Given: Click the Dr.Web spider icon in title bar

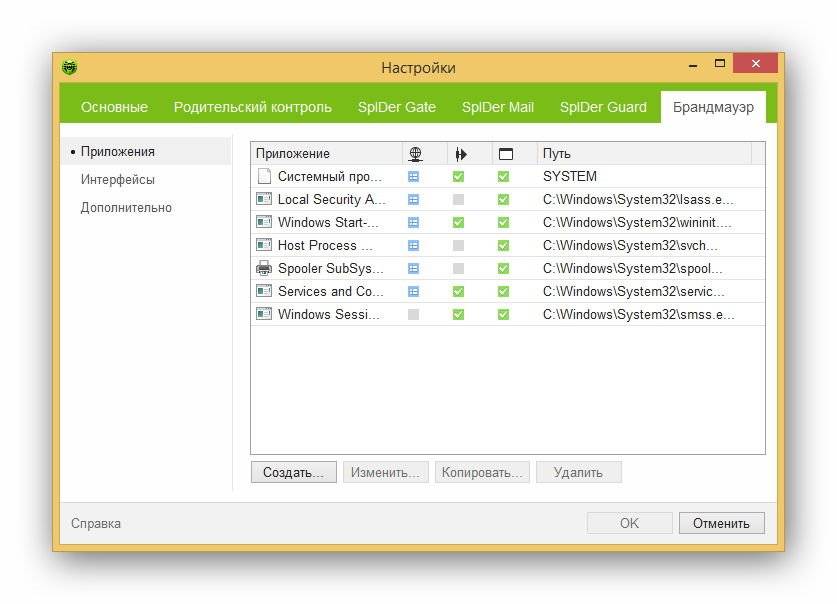Looking at the screenshot, I should click(x=69, y=67).
